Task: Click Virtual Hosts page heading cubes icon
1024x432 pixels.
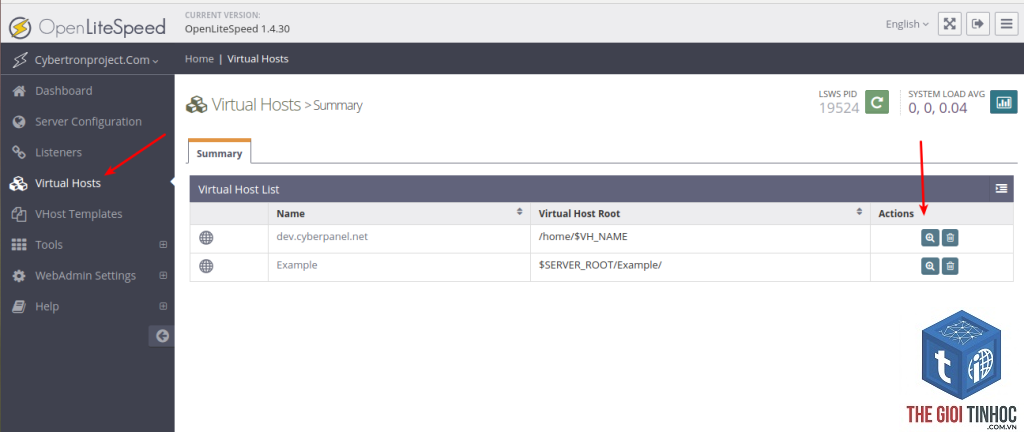Action: click(197, 104)
